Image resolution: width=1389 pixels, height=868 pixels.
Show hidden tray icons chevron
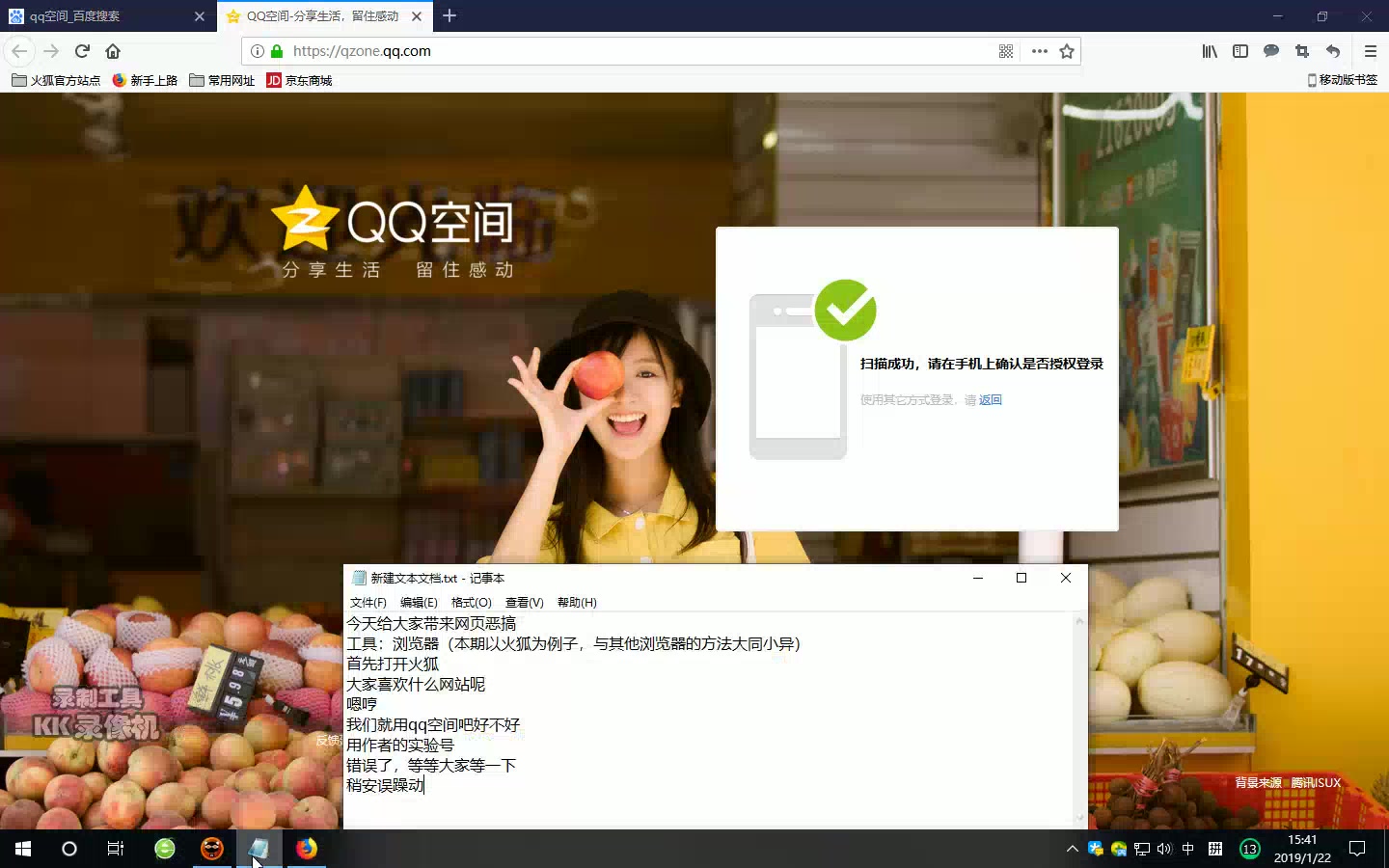[x=1072, y=849]
